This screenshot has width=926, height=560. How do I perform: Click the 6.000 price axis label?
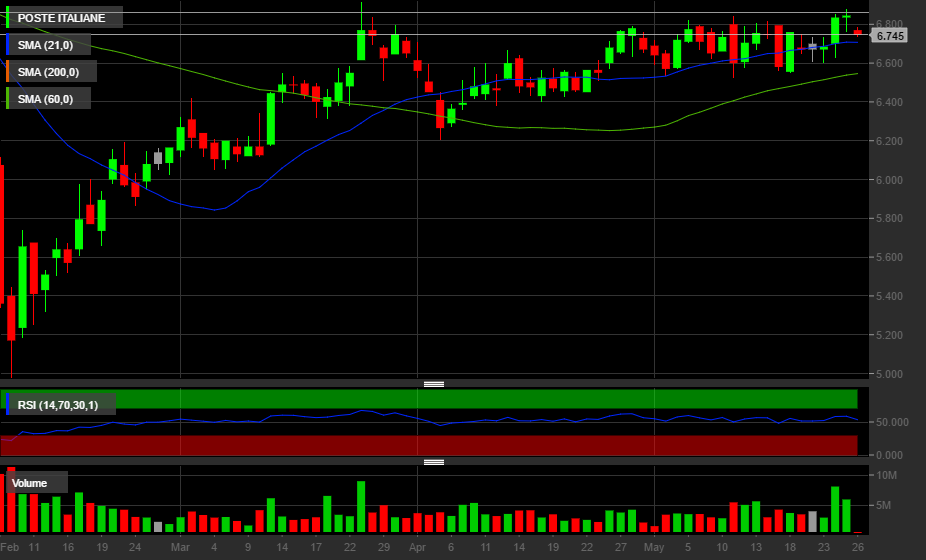coord(890,180)
